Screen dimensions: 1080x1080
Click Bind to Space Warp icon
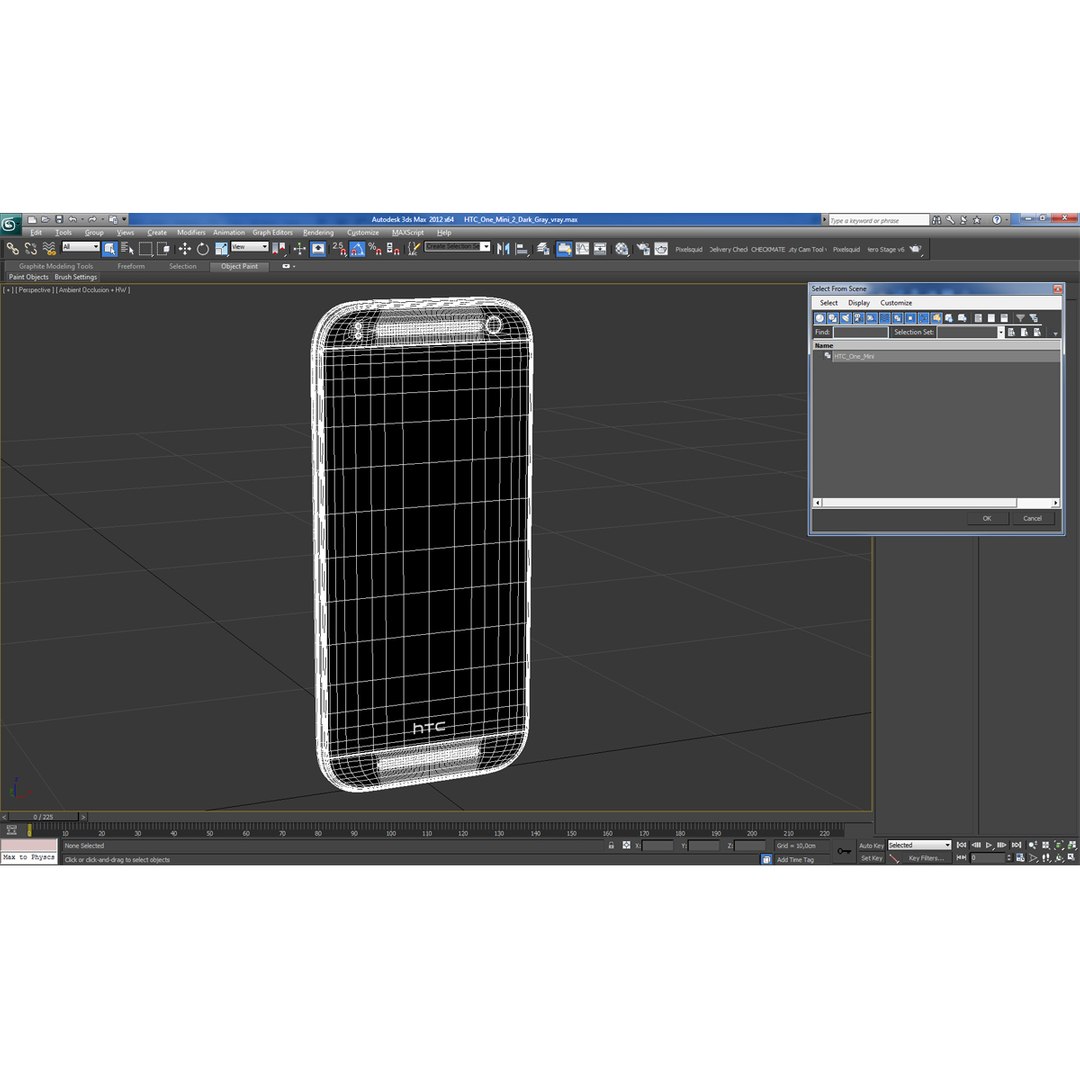pyautogui.click(x=49, y=249)
